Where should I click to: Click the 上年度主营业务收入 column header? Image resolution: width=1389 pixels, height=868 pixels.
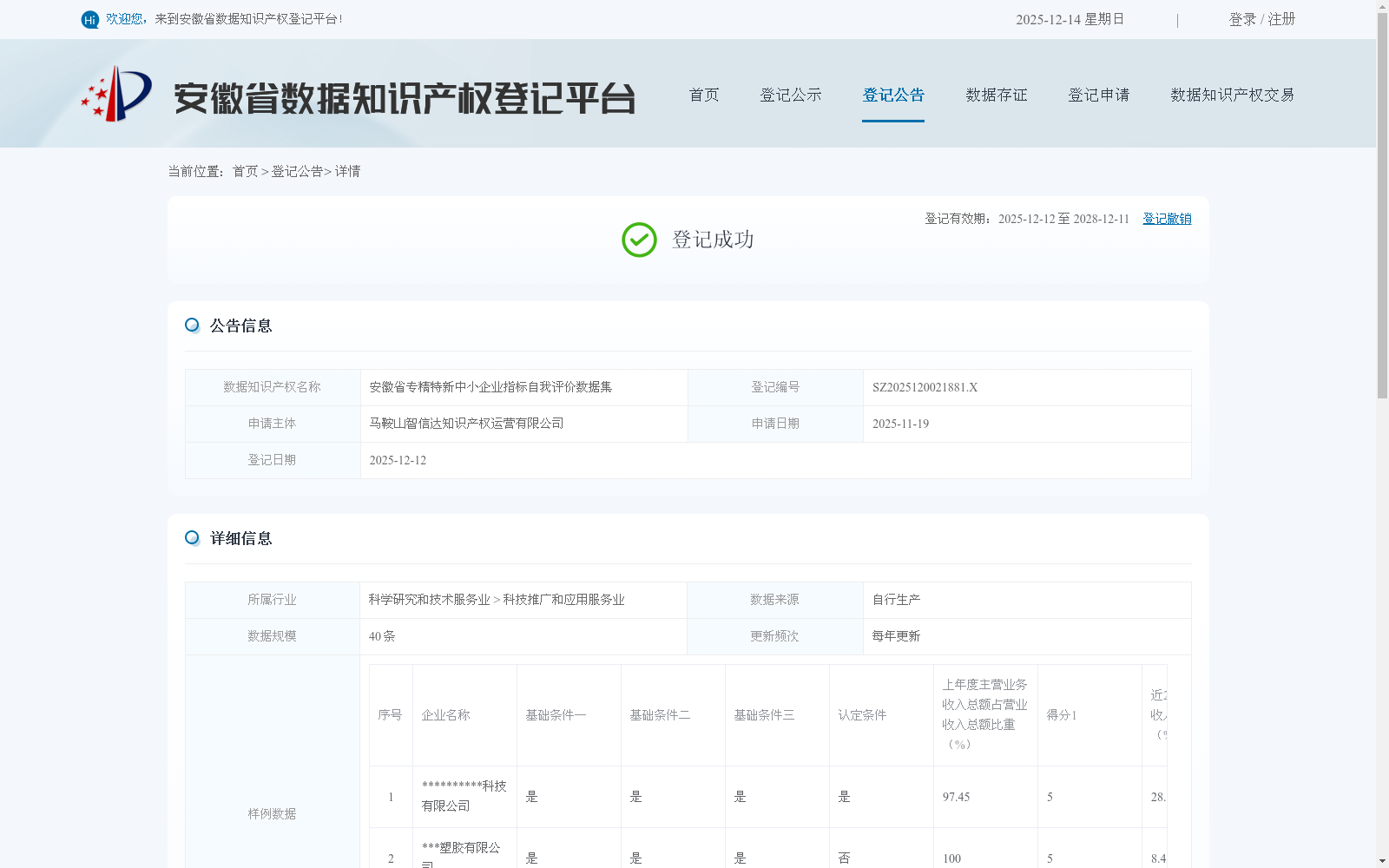[x=985, y=714]
